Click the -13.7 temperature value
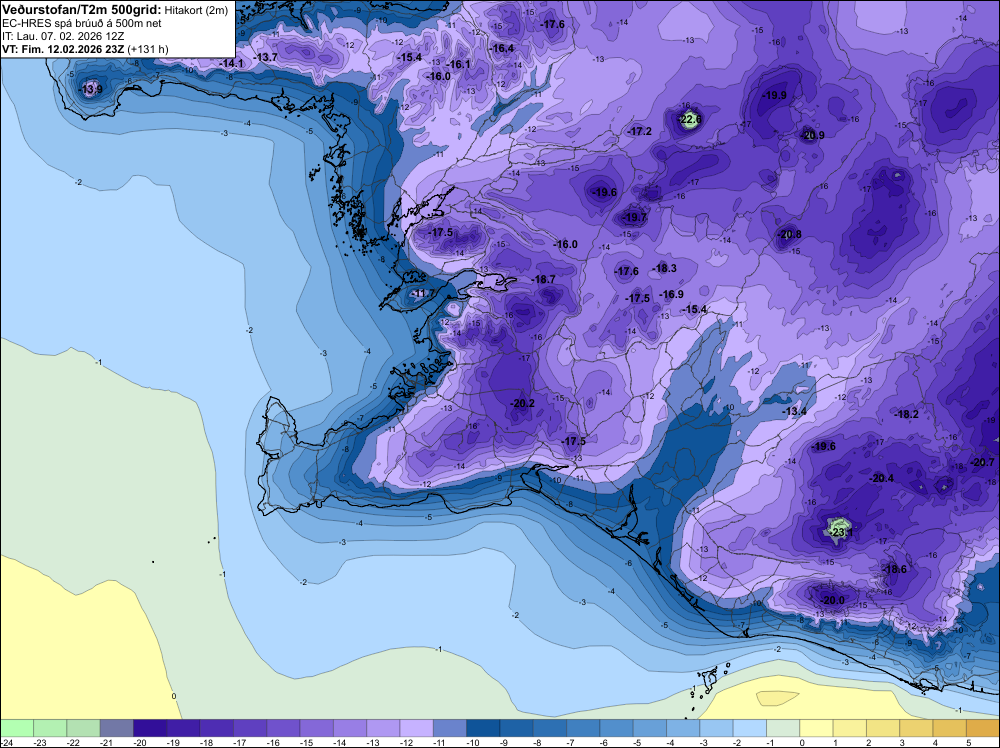The height and width of the screenshot is (748, 1000). coord(265,57)
